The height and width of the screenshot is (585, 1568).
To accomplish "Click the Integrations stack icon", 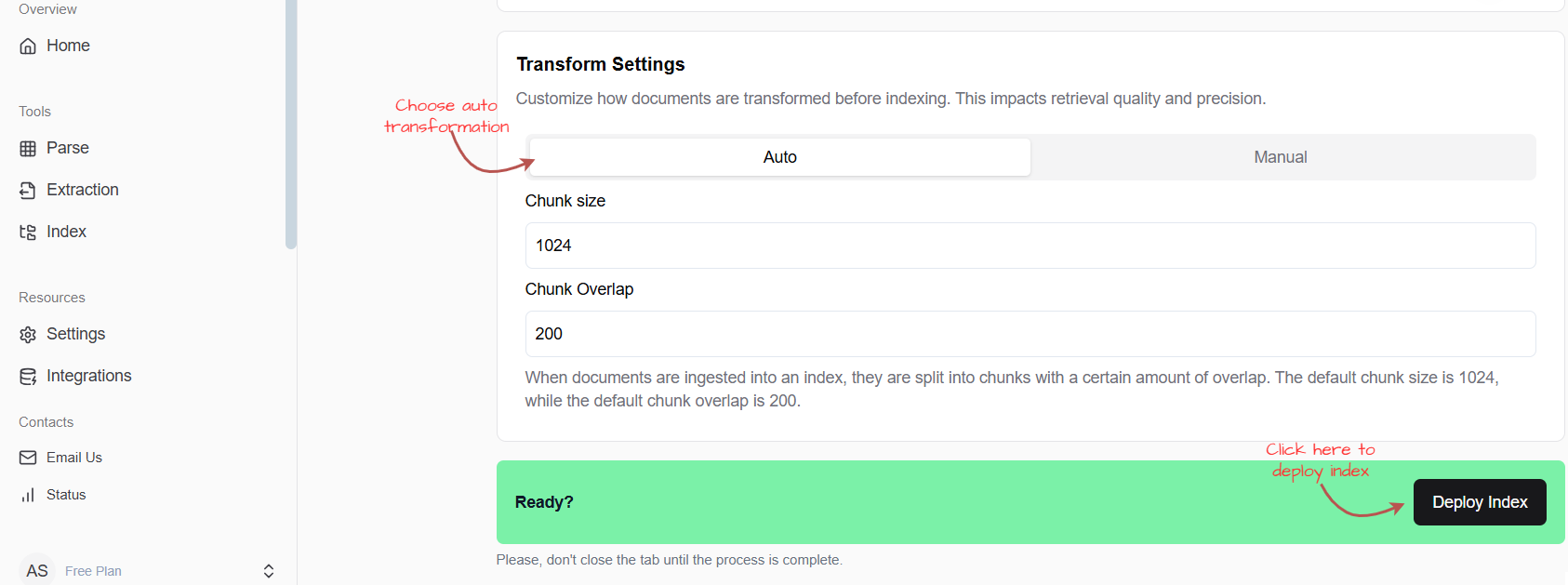I will (x=28, y=375).
